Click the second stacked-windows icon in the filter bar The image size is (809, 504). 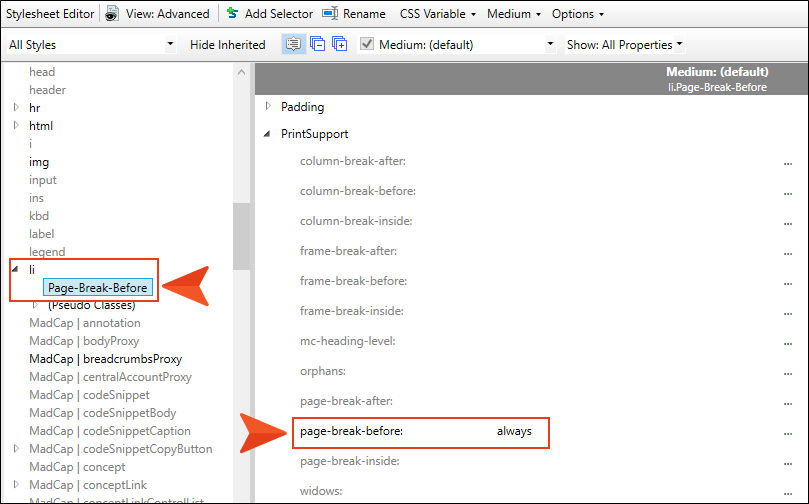317,44
